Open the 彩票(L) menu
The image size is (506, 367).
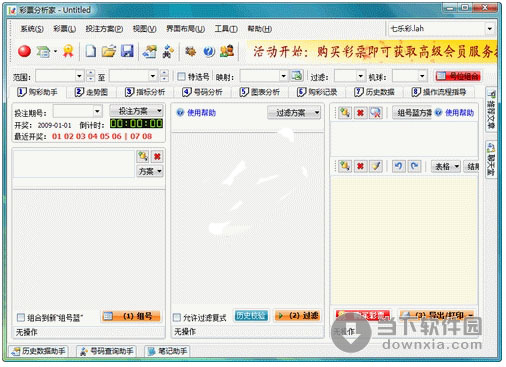point(64,29)
